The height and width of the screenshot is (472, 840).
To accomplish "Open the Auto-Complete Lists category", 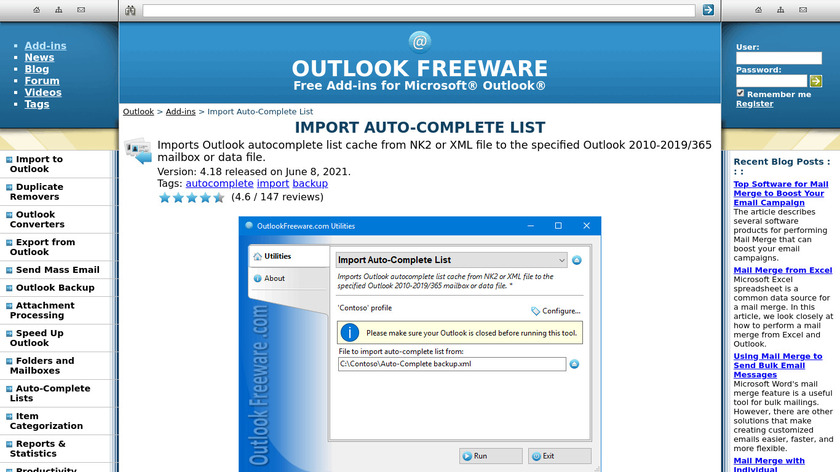I will click(50, 393).
